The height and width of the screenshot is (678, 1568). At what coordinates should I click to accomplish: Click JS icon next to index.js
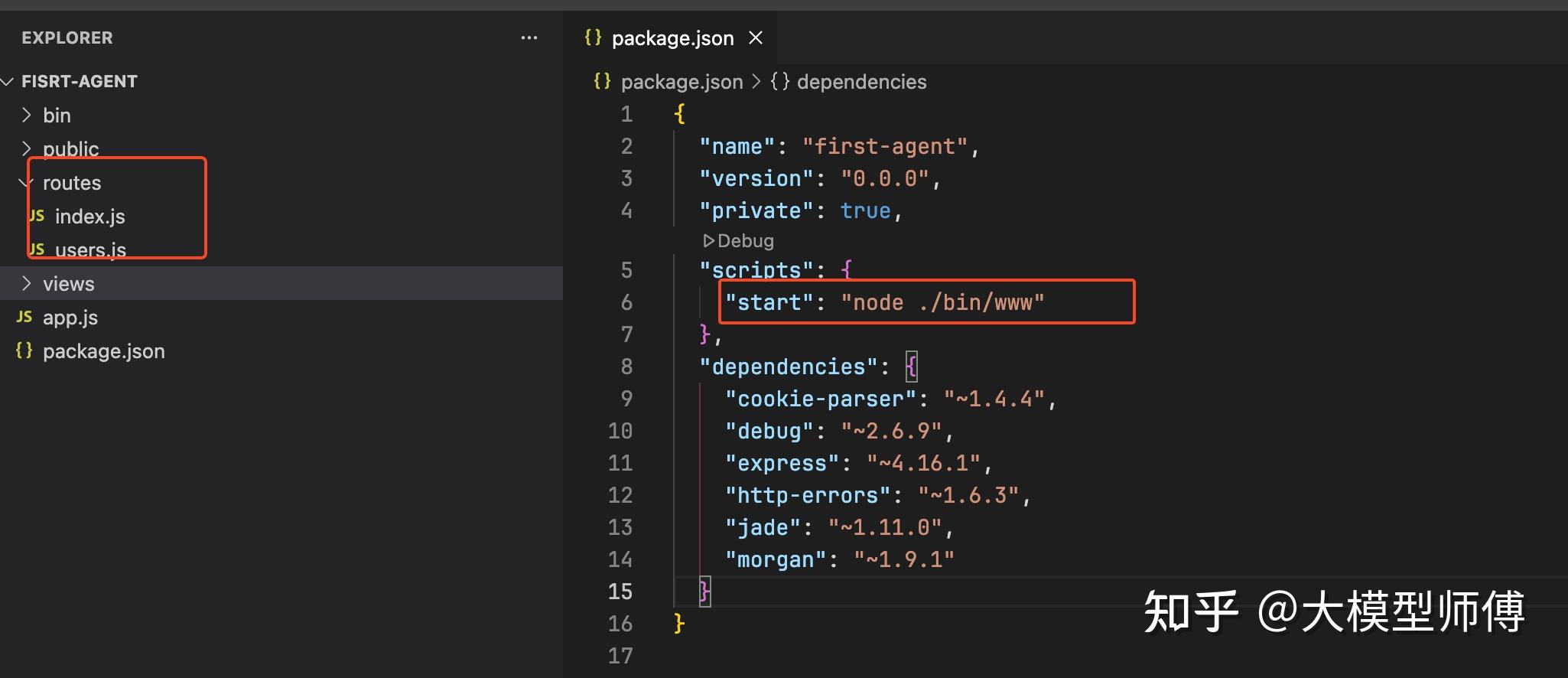point(37,216)
